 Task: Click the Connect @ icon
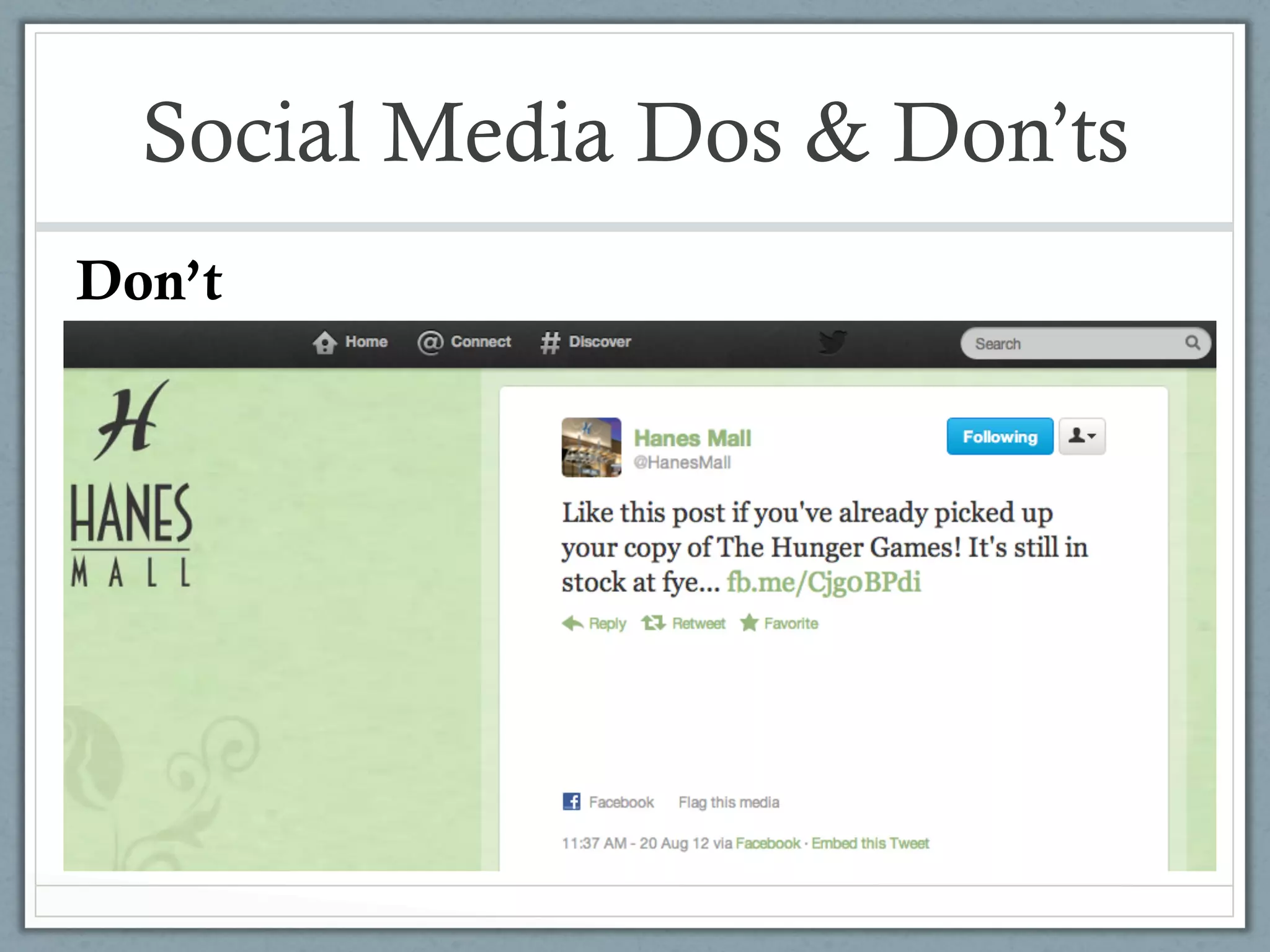pos(430,342)
